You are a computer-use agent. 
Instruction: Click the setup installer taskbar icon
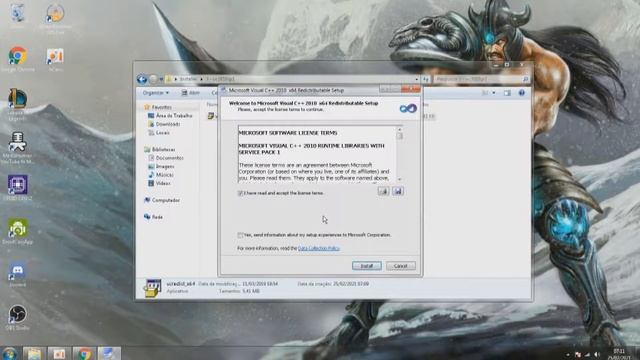point(109,353)
